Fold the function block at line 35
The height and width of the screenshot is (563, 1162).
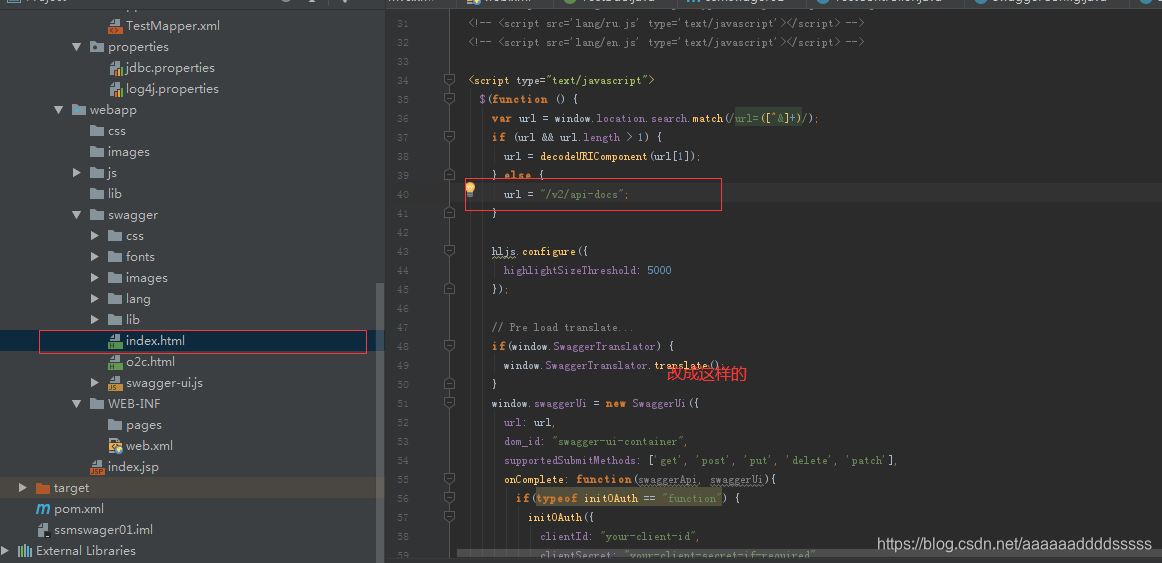tap(448, 99)
